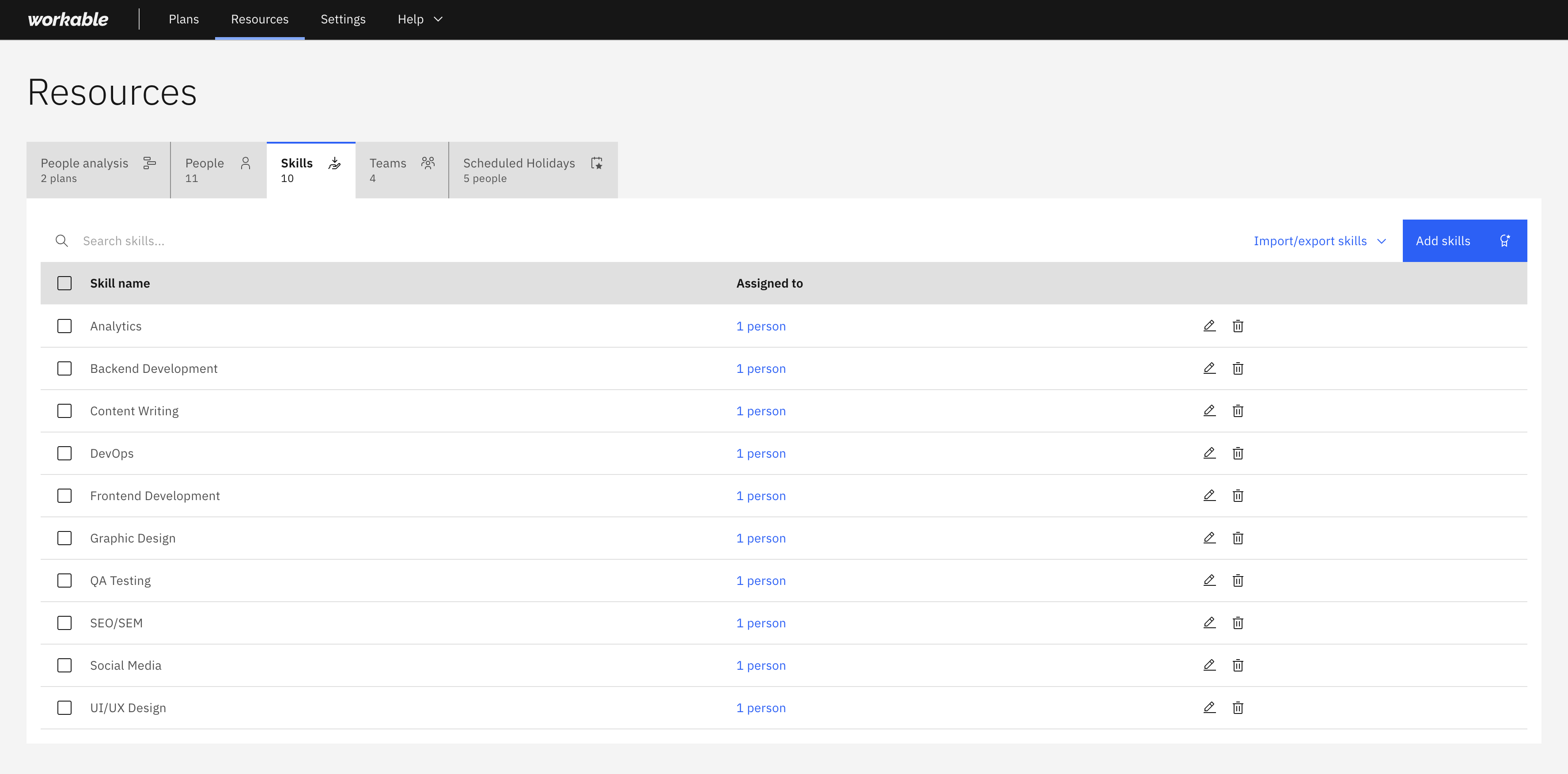Click the pencil icon for UI/UX Design
1568x774 pixels.
[1209, 708]
